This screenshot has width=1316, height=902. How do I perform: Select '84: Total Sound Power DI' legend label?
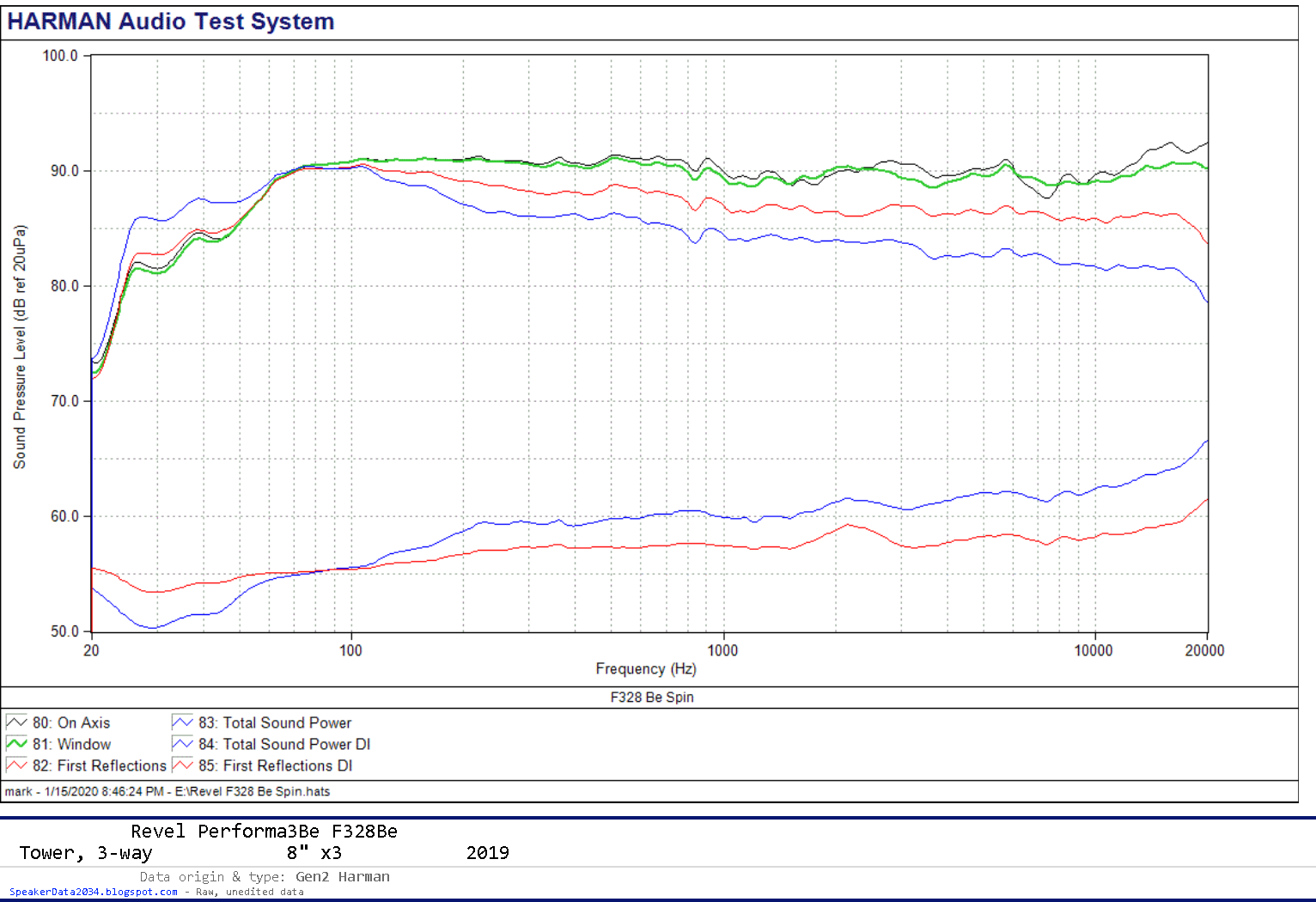[x=284, y=744]
